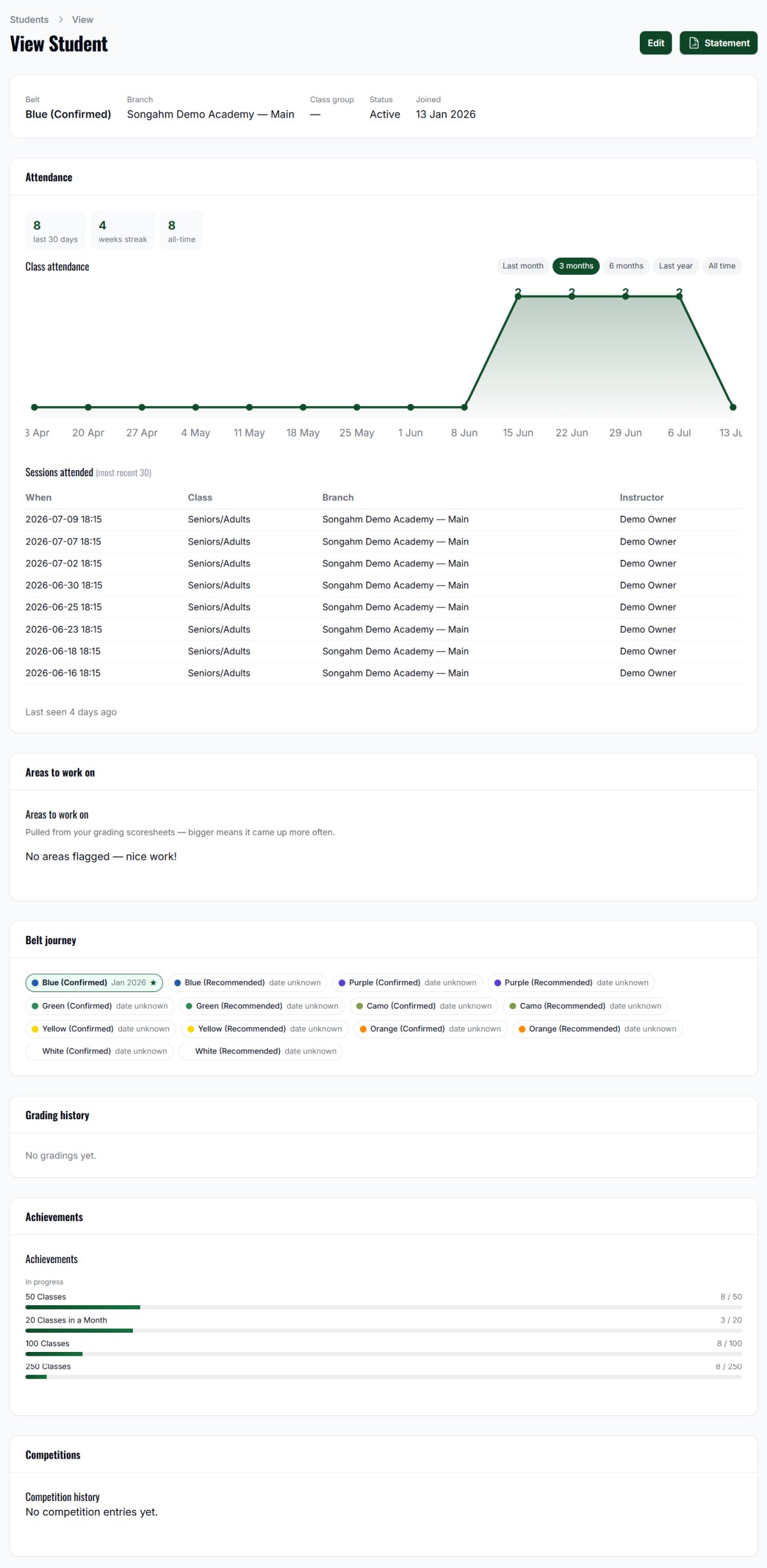Click the White (Recommended) belt badge
This screenshot has width=767, height=1568.
[x=261, y=1051]
